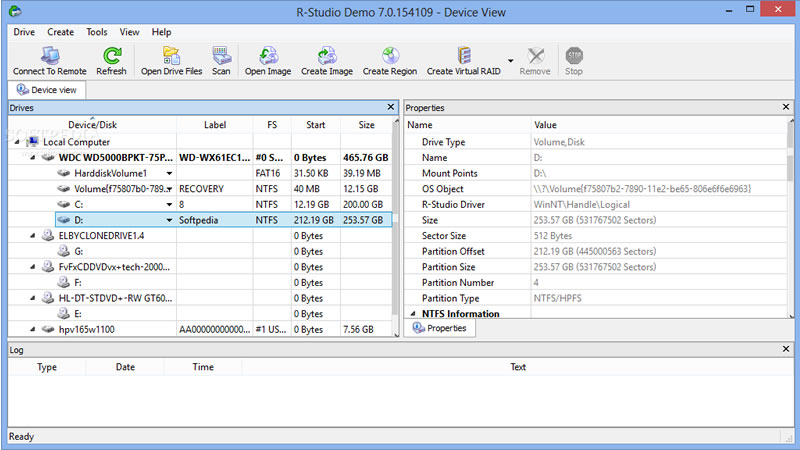Click the Open Image icon
Screen dimensions: 800x450
[x=268, y=55]
